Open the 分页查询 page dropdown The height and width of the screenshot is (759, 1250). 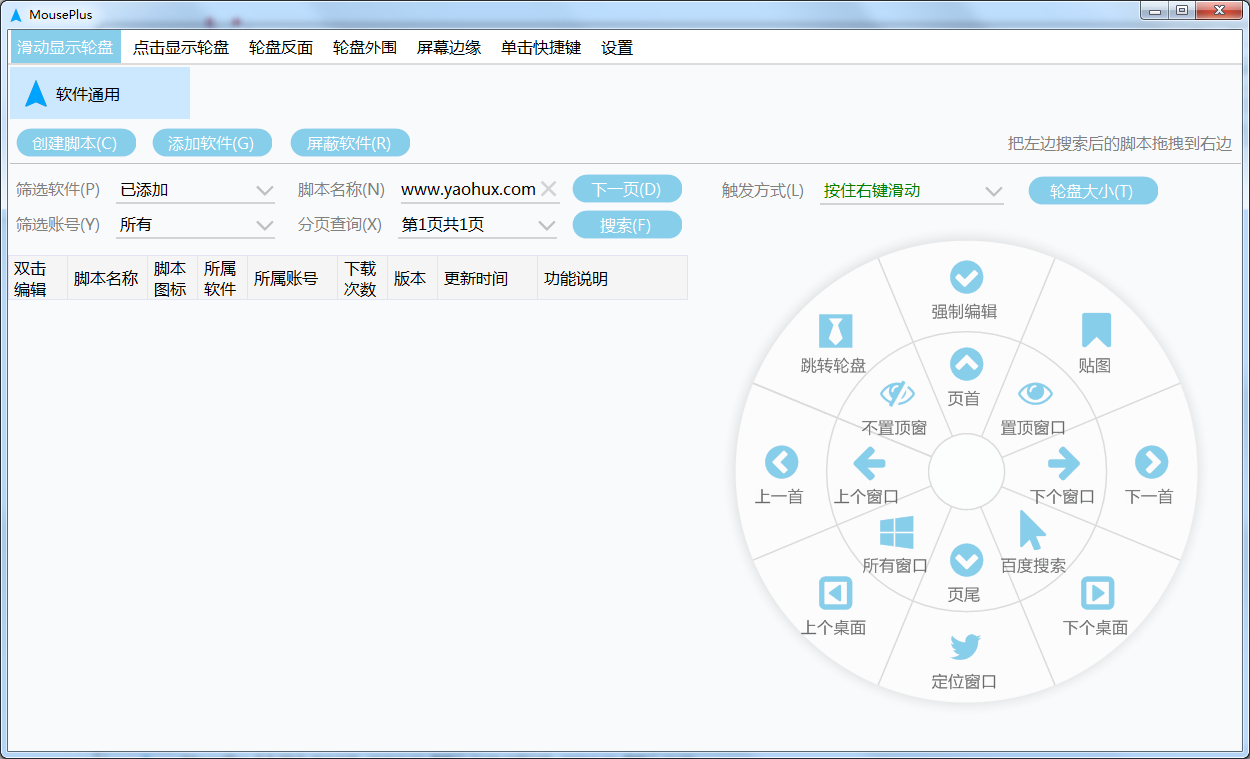coord(546,225)
